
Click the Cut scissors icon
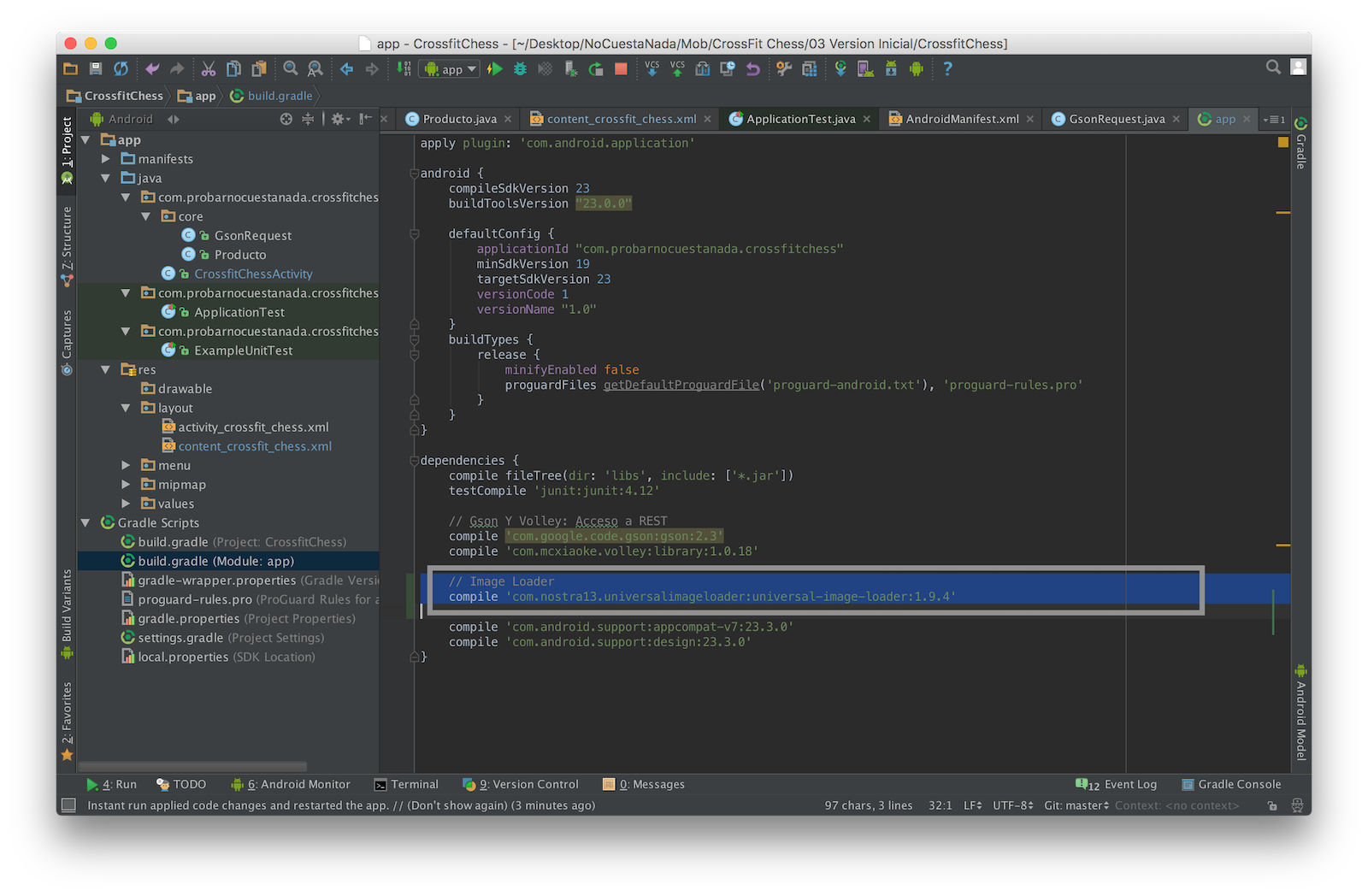tap(209, 69)
